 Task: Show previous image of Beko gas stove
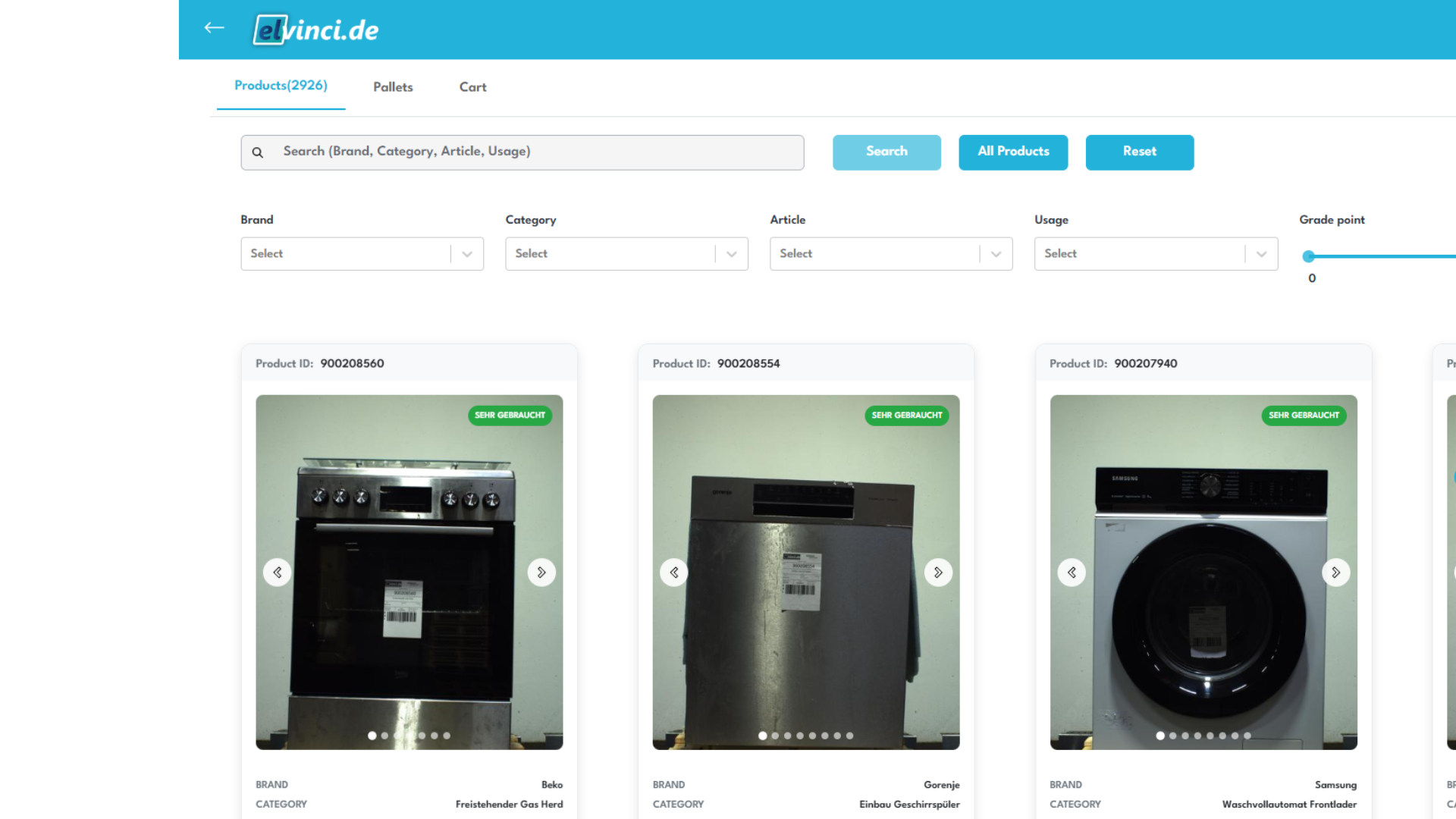tap(278, 573)
